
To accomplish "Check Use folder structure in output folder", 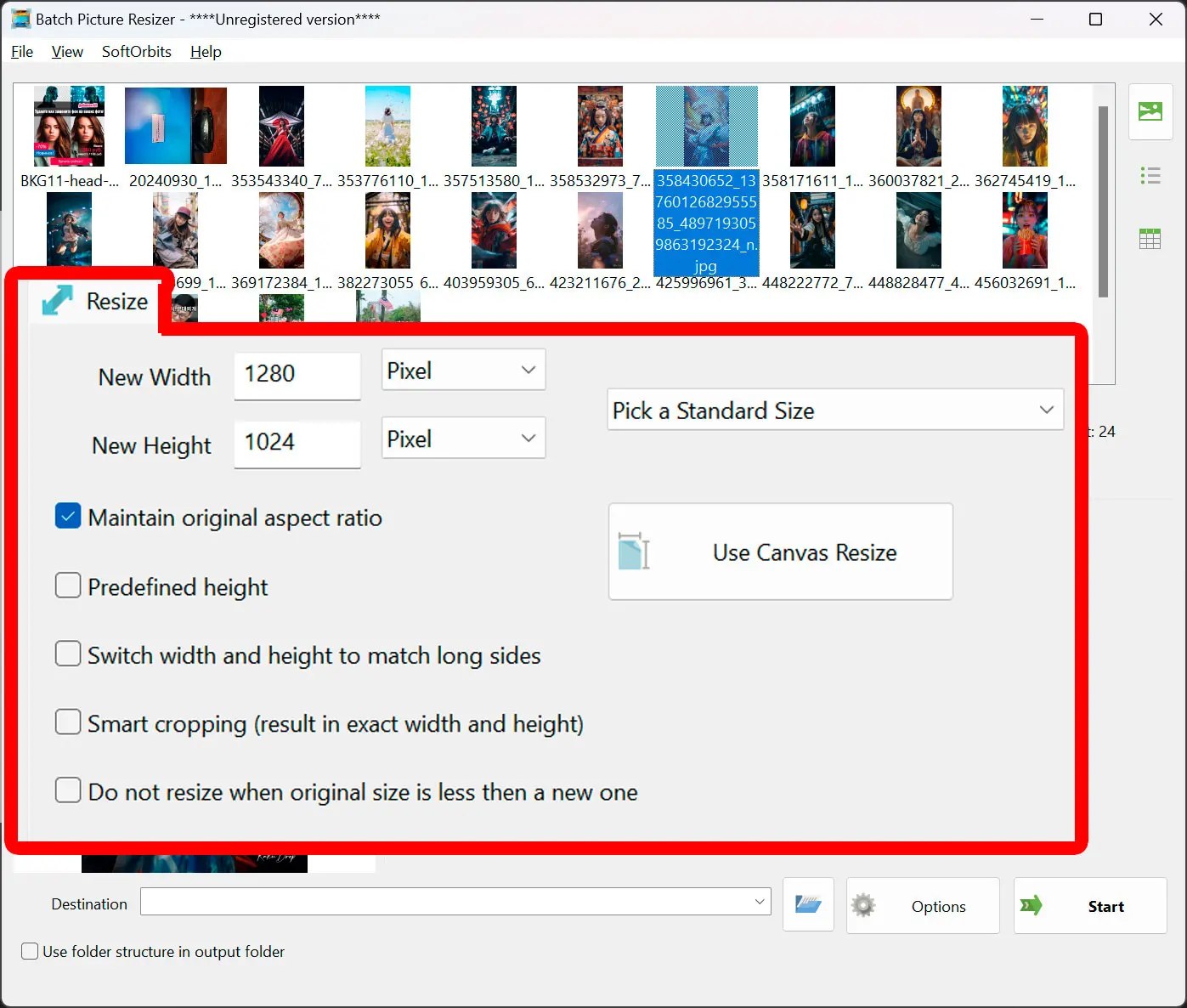I will pos(30,952).
